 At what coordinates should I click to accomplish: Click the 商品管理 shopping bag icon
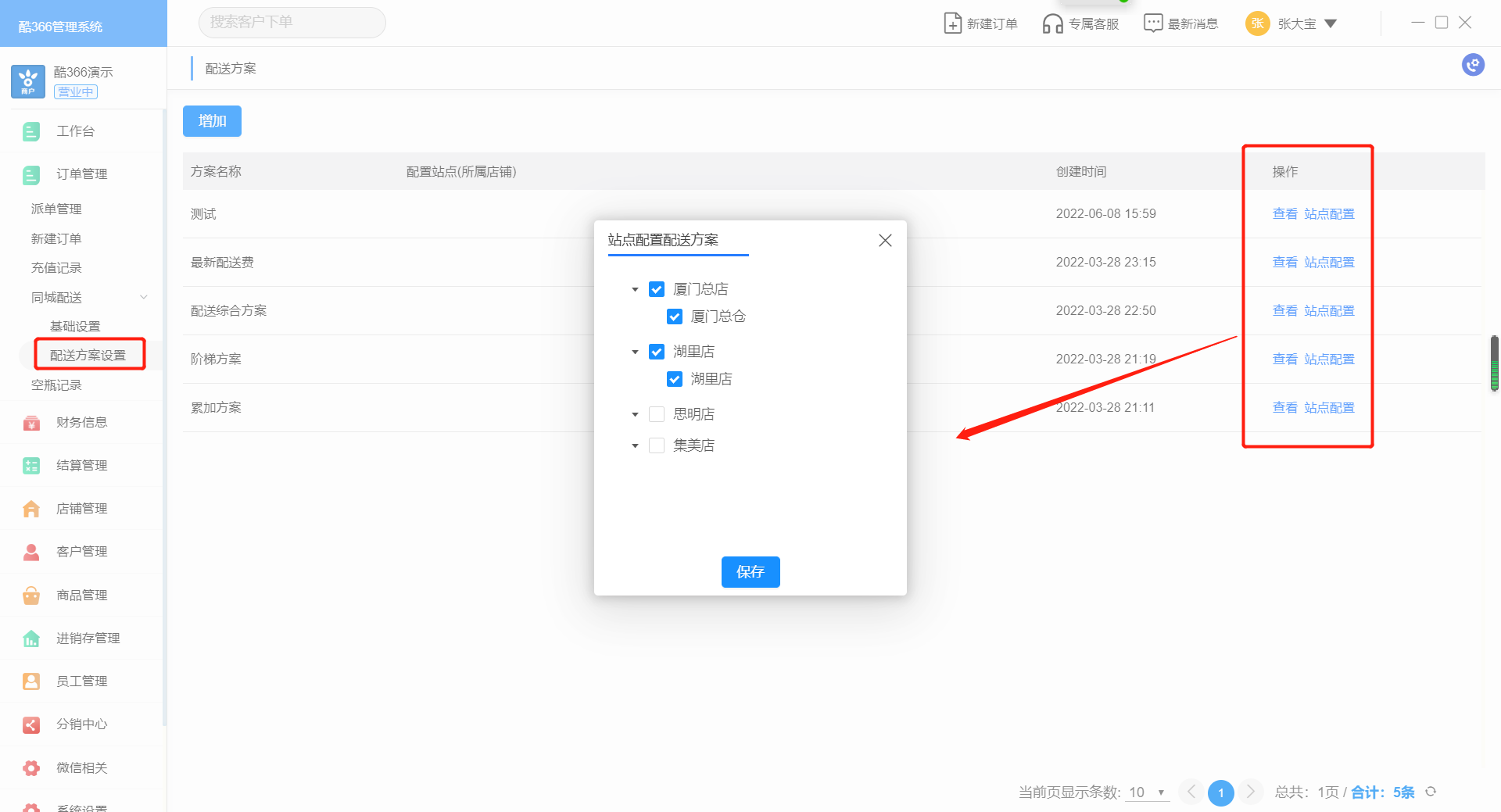[31, 596]
